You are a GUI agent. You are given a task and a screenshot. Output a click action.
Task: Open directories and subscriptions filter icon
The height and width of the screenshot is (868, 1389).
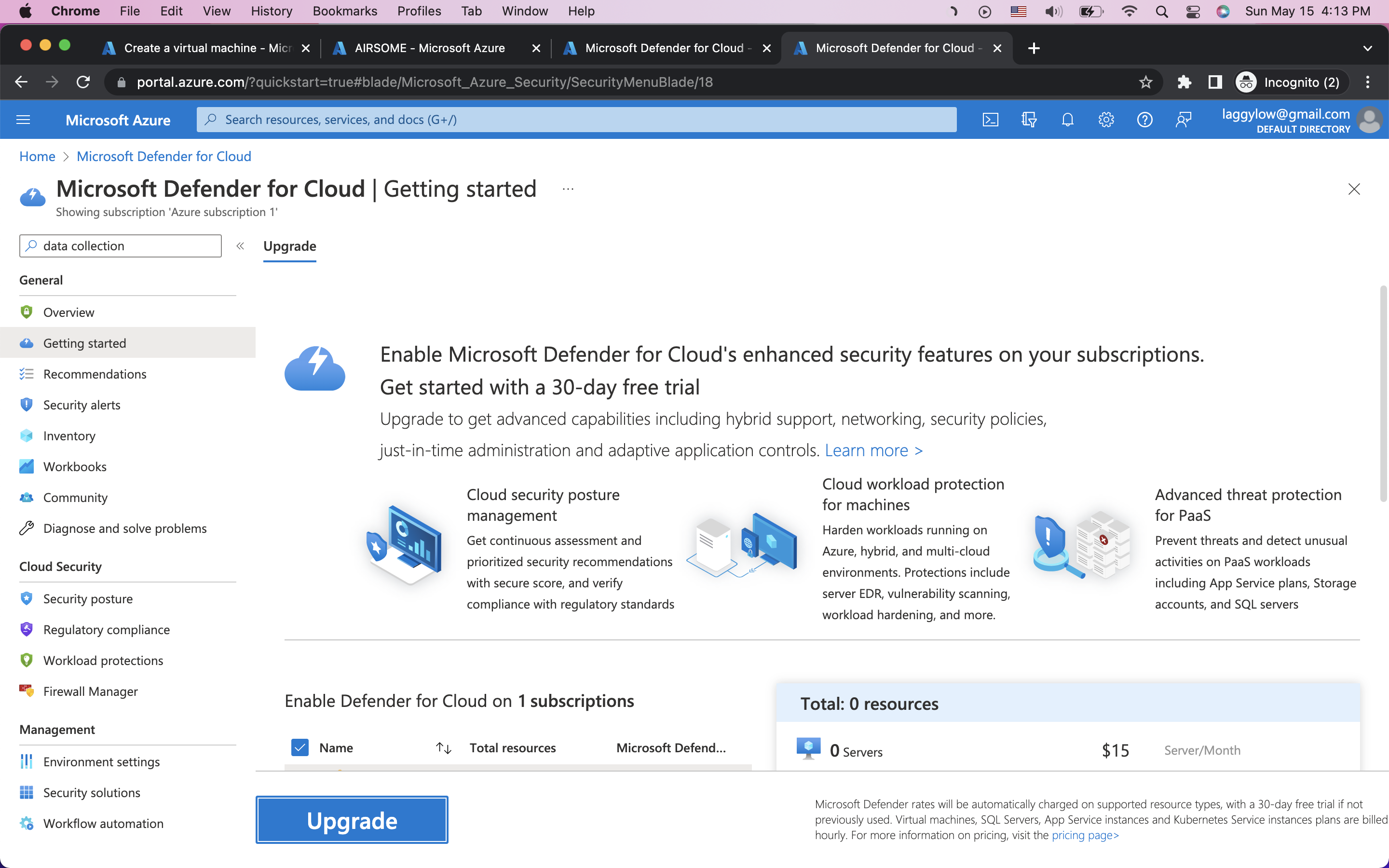pyautogui.click(x=1029, y=120)
